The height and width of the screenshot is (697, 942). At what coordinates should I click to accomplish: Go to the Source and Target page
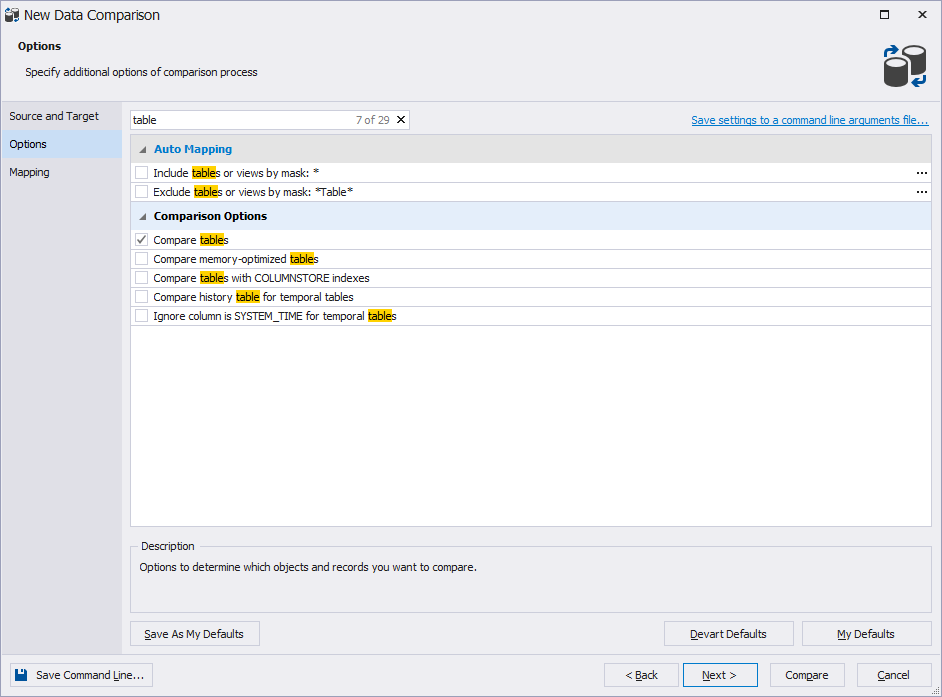click(61, 116)
